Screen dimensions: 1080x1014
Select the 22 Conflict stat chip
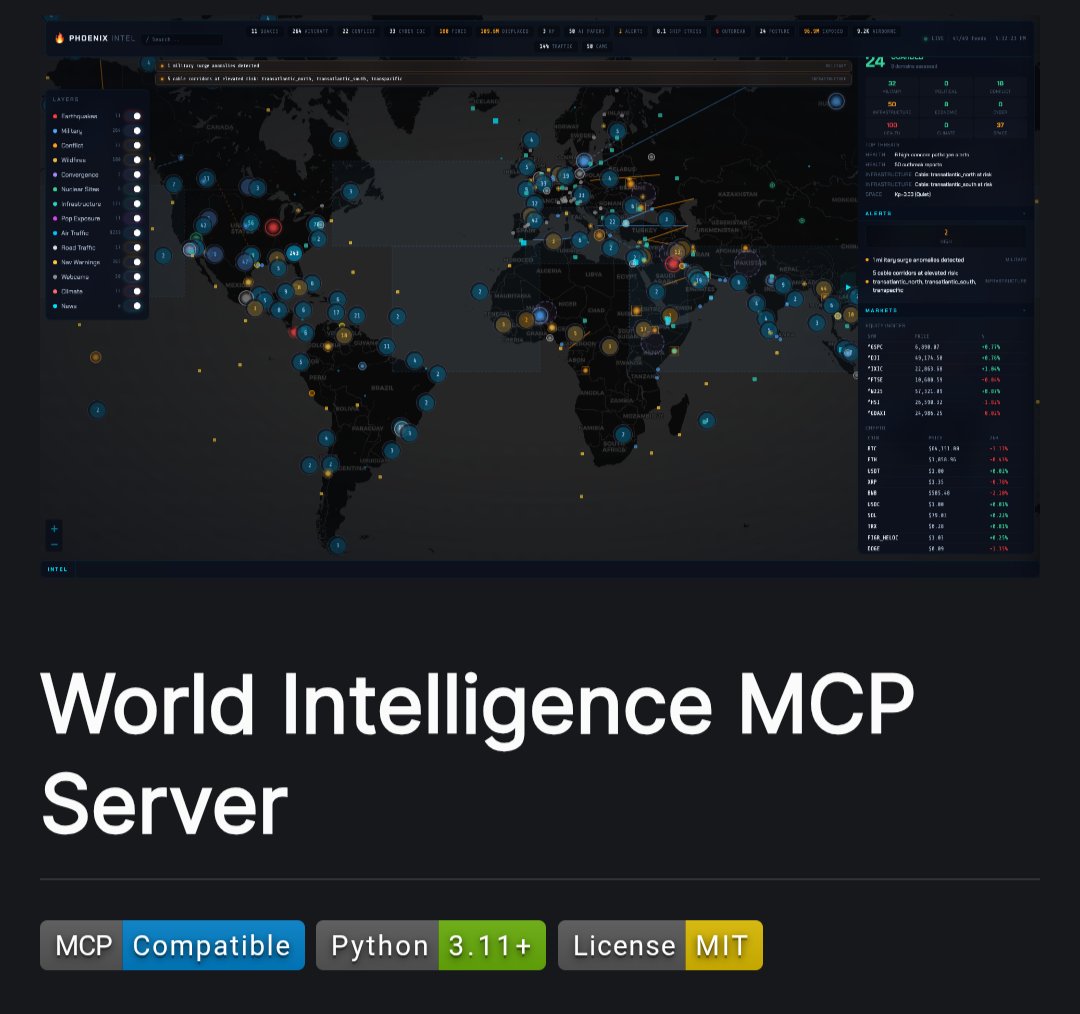pos(359,31)
